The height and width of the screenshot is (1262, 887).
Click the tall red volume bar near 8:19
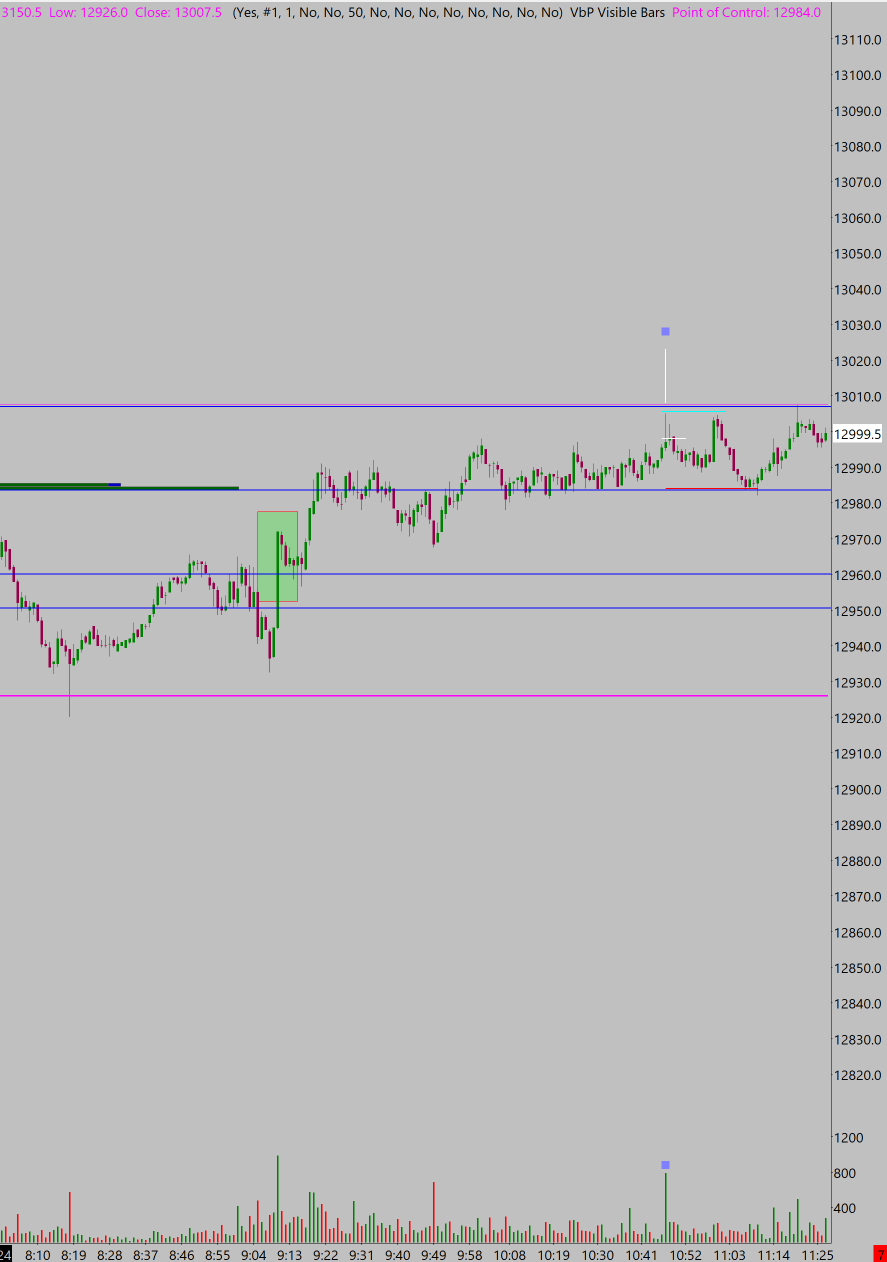(x=69, y=1217)
